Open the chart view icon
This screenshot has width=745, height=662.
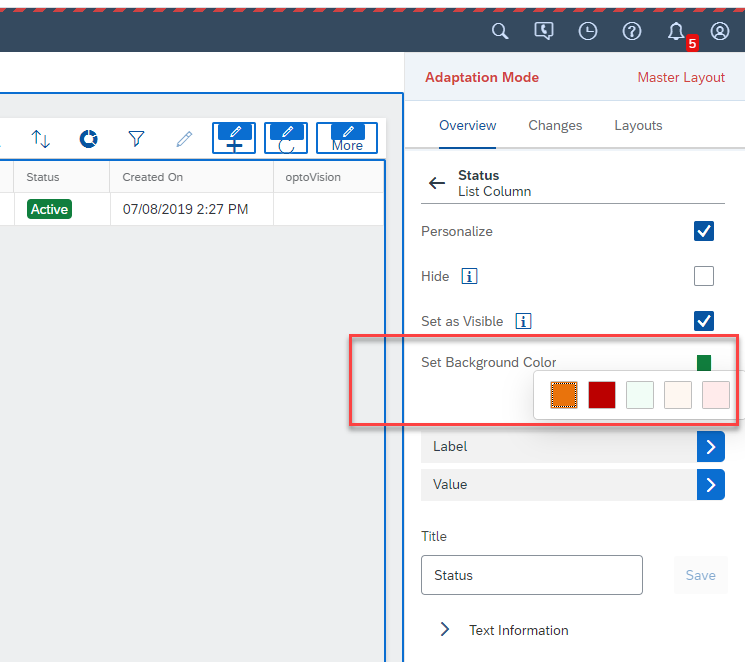pos(88,139)
